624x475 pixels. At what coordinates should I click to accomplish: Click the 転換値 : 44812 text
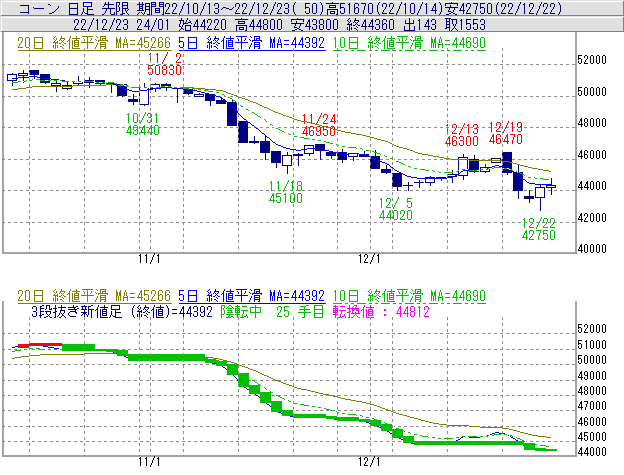point(381,311)
